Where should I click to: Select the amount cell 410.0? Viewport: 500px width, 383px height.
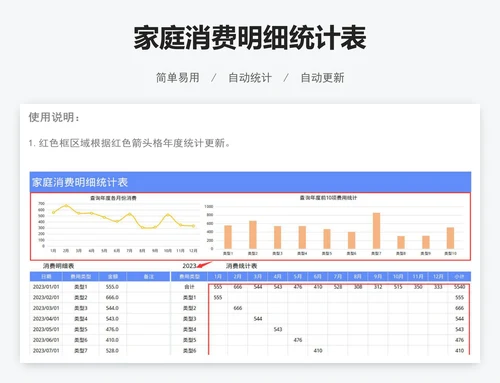[112, 340]
